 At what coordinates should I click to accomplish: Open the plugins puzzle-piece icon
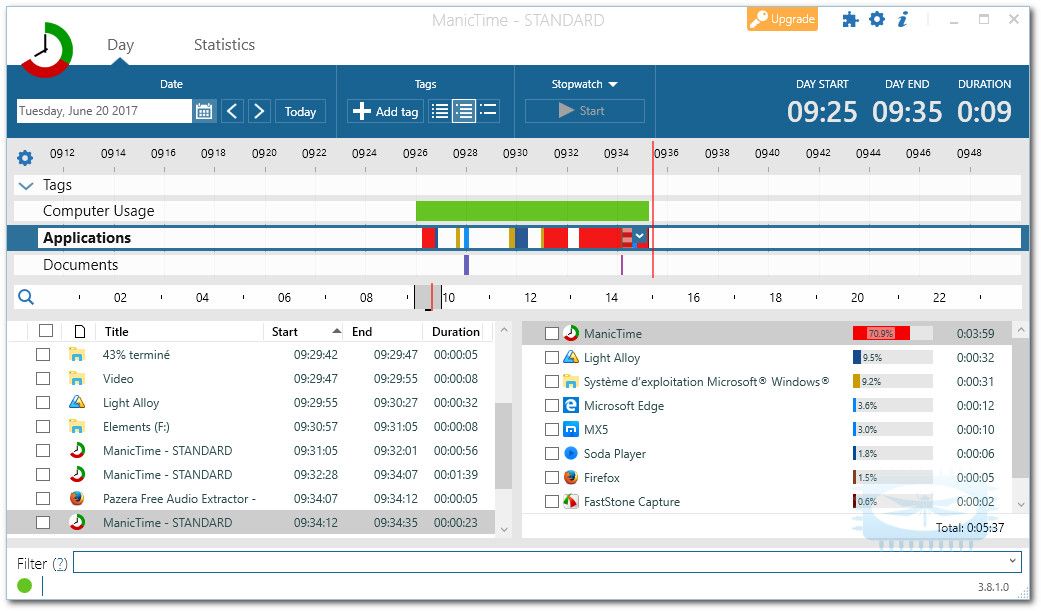click(x=850, y=20)
